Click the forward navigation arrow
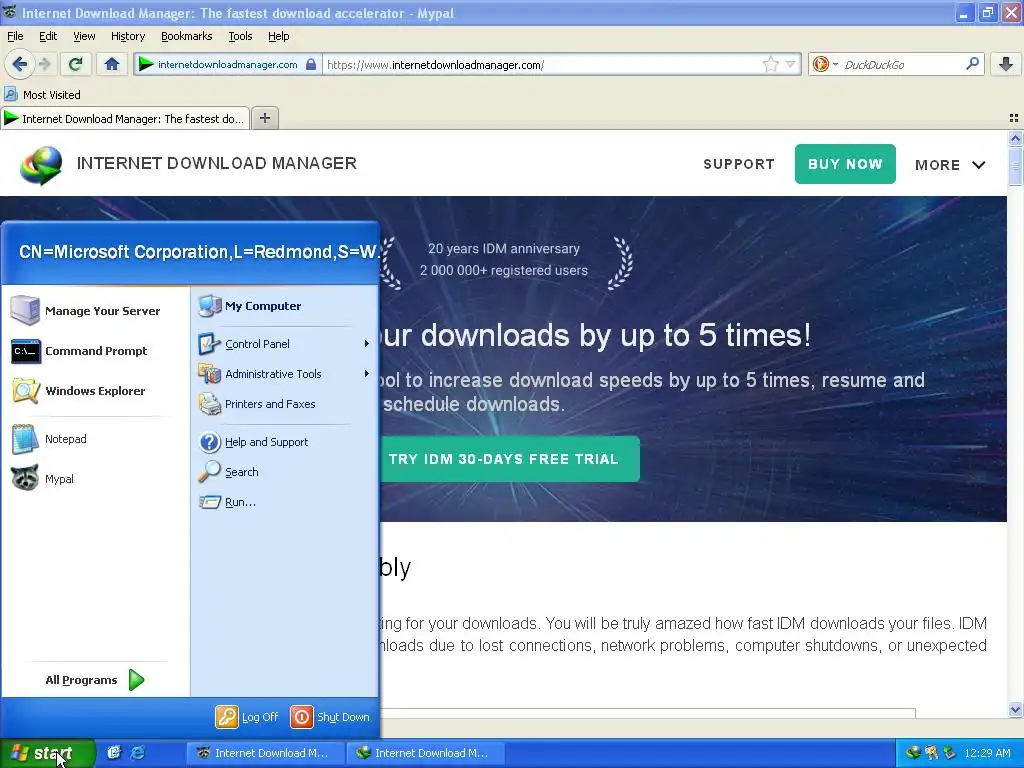The height and width of the screenshot is (768, 1024). coord(44,64)
